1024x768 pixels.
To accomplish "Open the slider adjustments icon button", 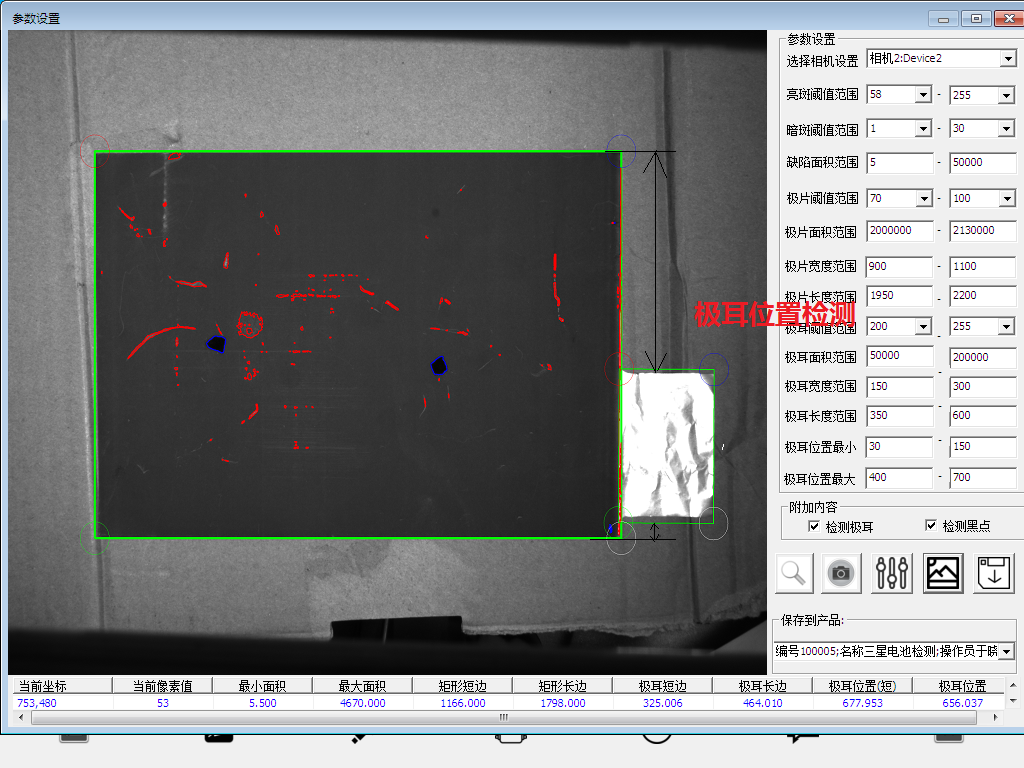I will [891, 573].
